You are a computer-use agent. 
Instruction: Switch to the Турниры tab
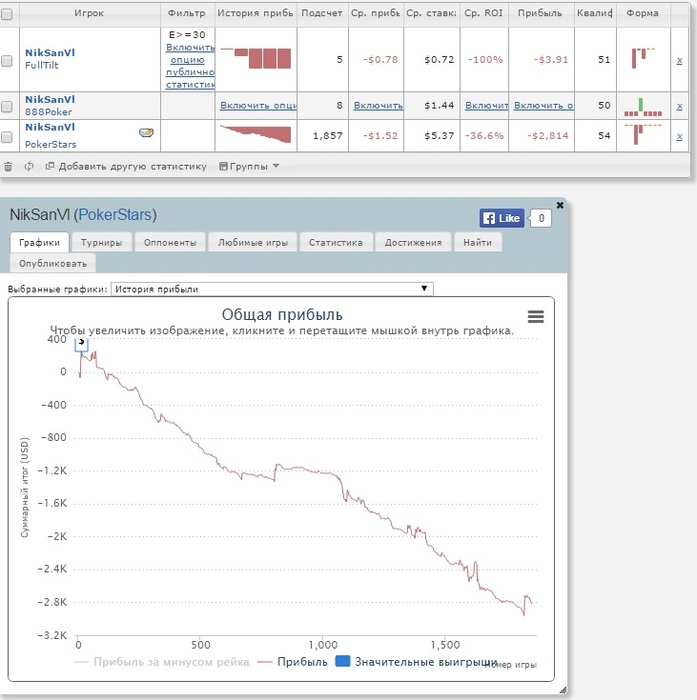(101, 242)
